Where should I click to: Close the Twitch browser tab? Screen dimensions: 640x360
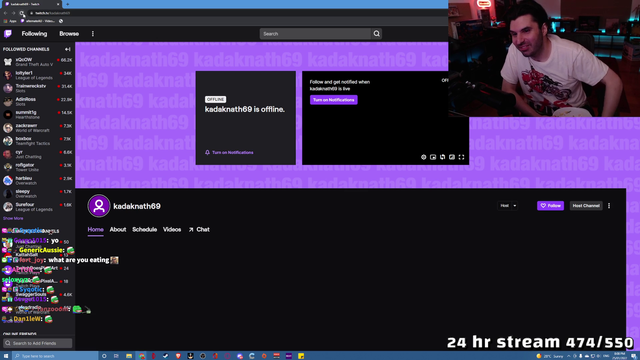[x=58, y=4]
